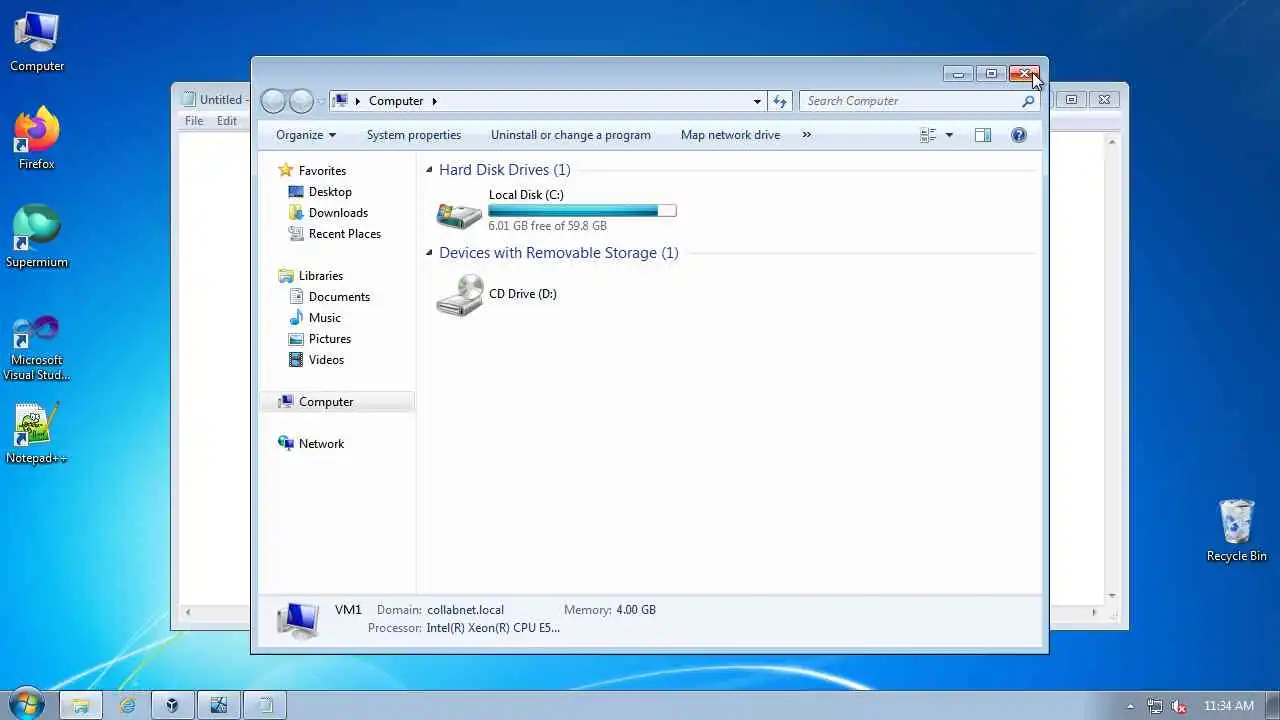1280x720 pixels.
Task: Open the Firefox desktop shortcut
Action: pyautogui.click(x=37, y=138)
